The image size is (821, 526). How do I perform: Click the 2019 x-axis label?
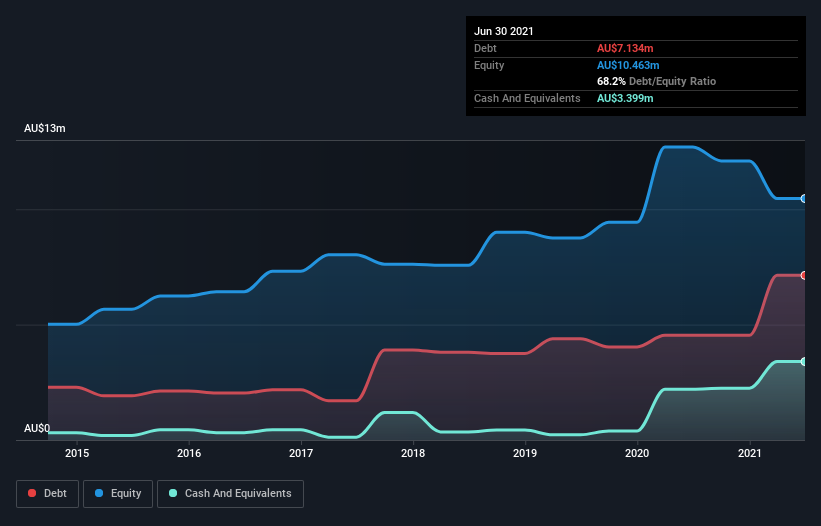click(x=525, y=453)
